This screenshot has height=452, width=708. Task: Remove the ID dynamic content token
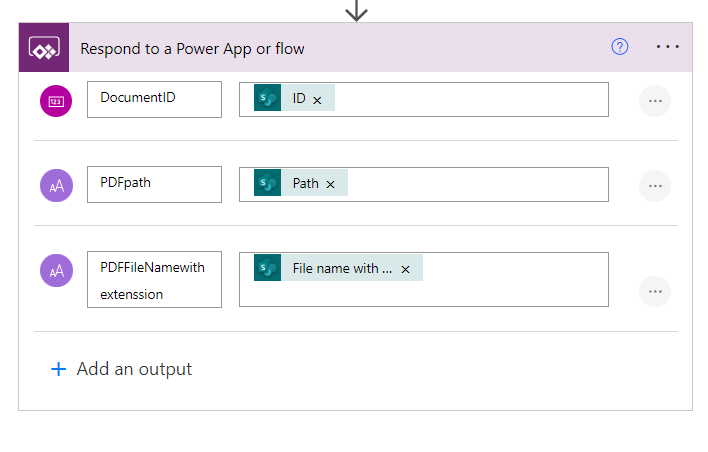(x=317, y=100)
